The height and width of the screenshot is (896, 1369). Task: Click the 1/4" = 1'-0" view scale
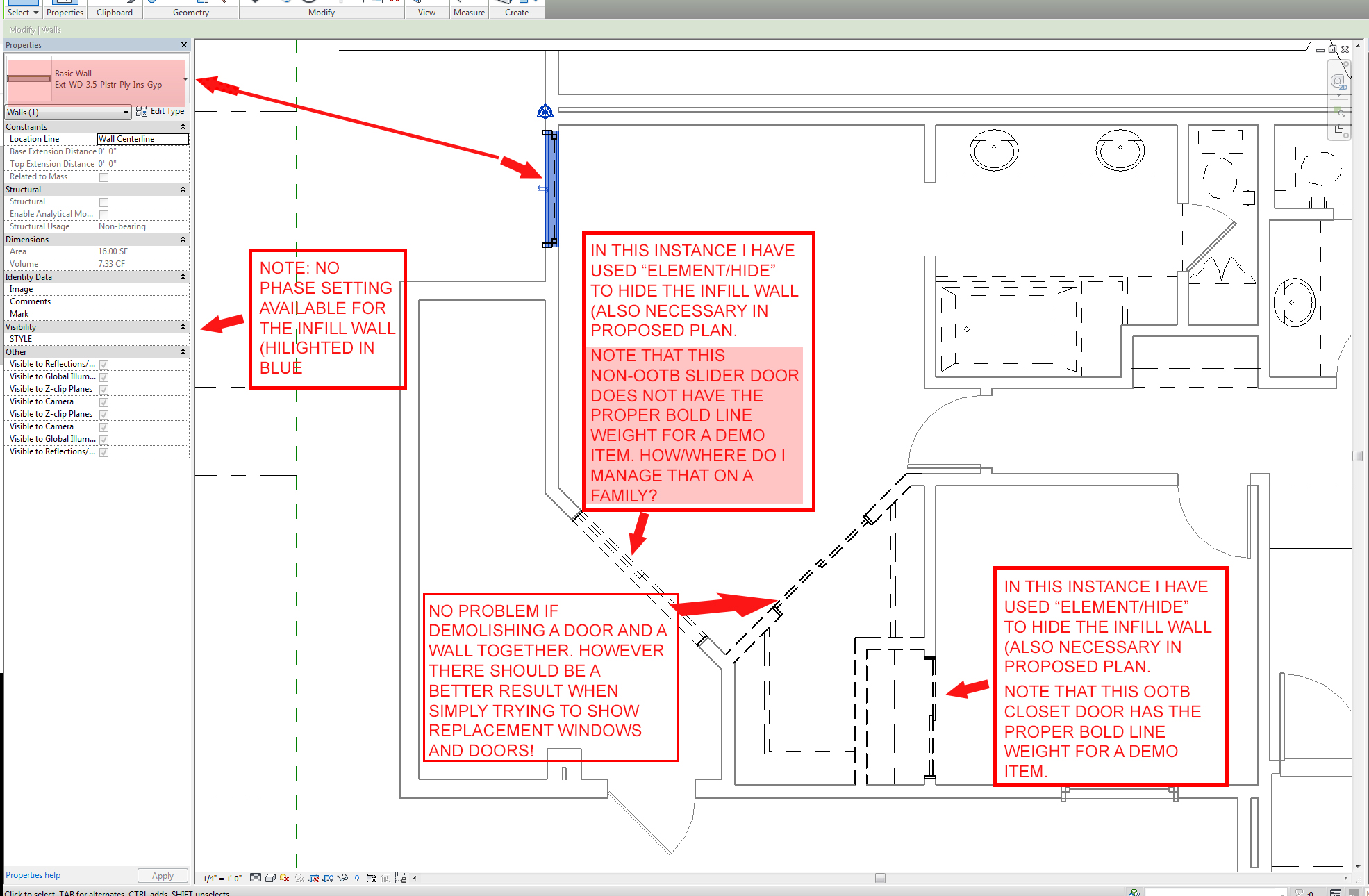coord(222,878)
